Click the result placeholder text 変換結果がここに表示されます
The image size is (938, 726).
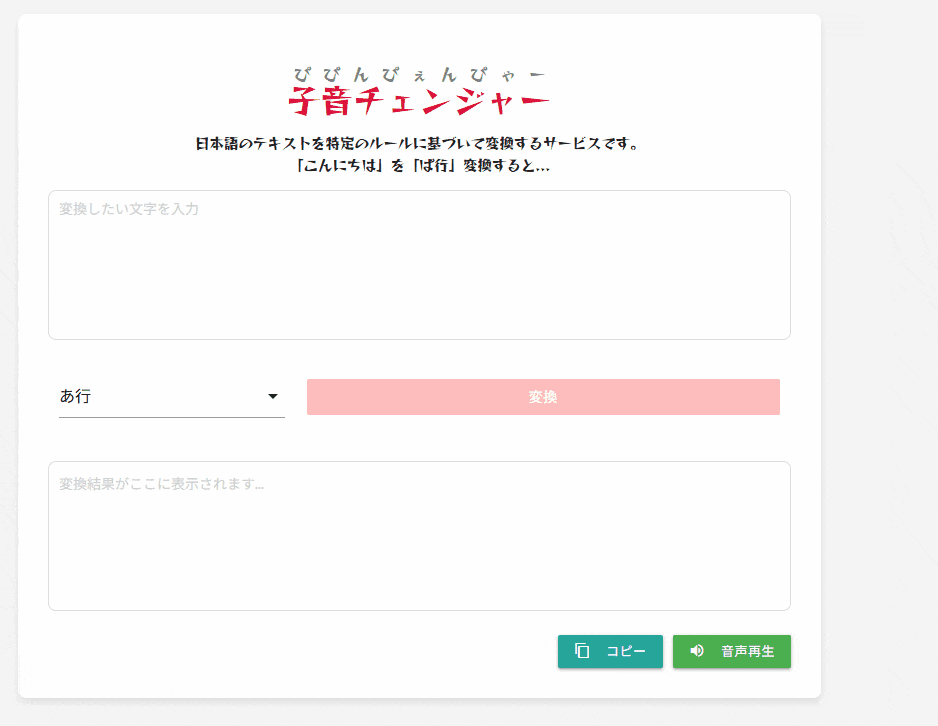pos(162,484)
